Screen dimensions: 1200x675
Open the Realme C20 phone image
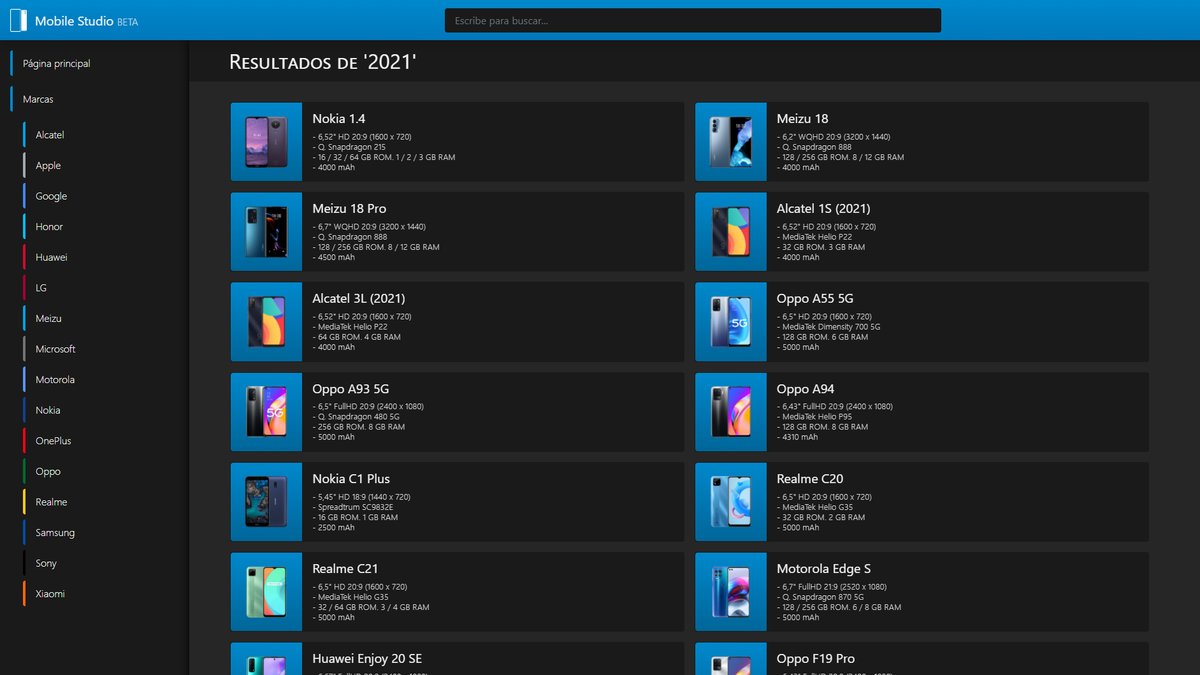[731, 502]
